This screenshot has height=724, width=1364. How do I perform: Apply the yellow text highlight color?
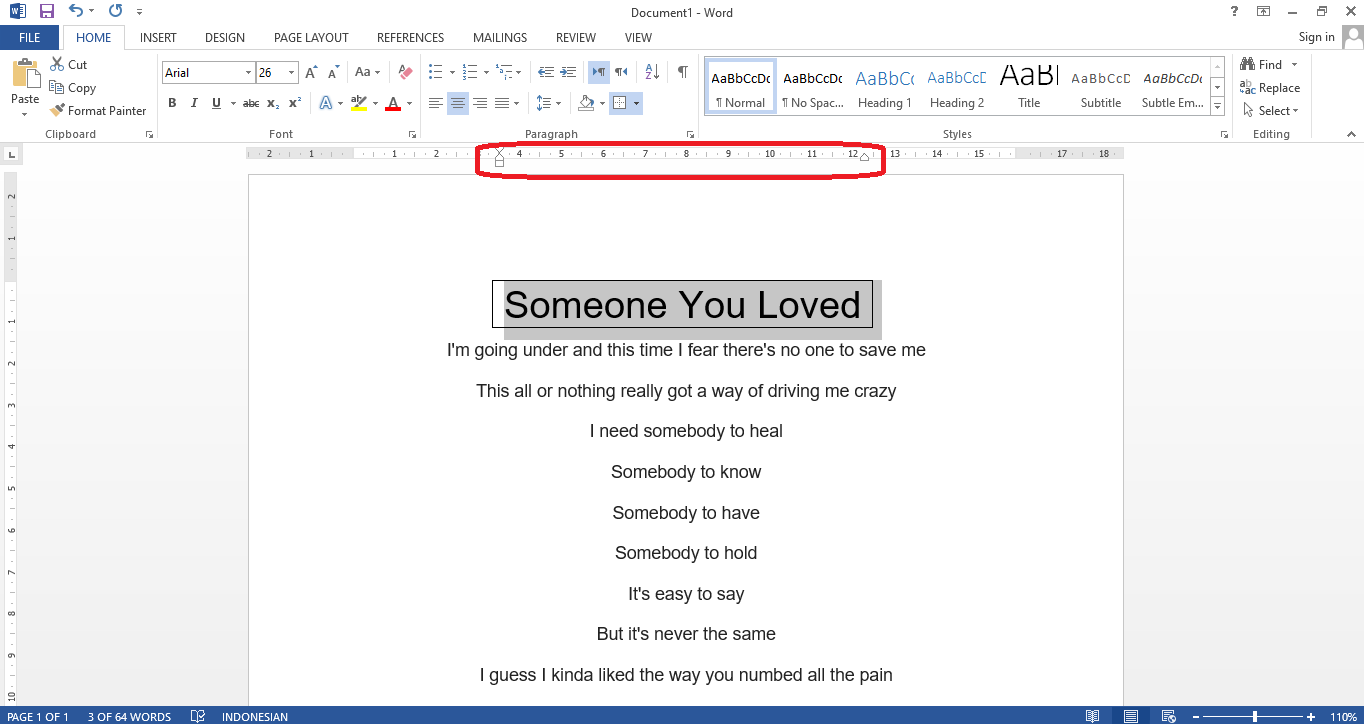(x=359, y=103)
